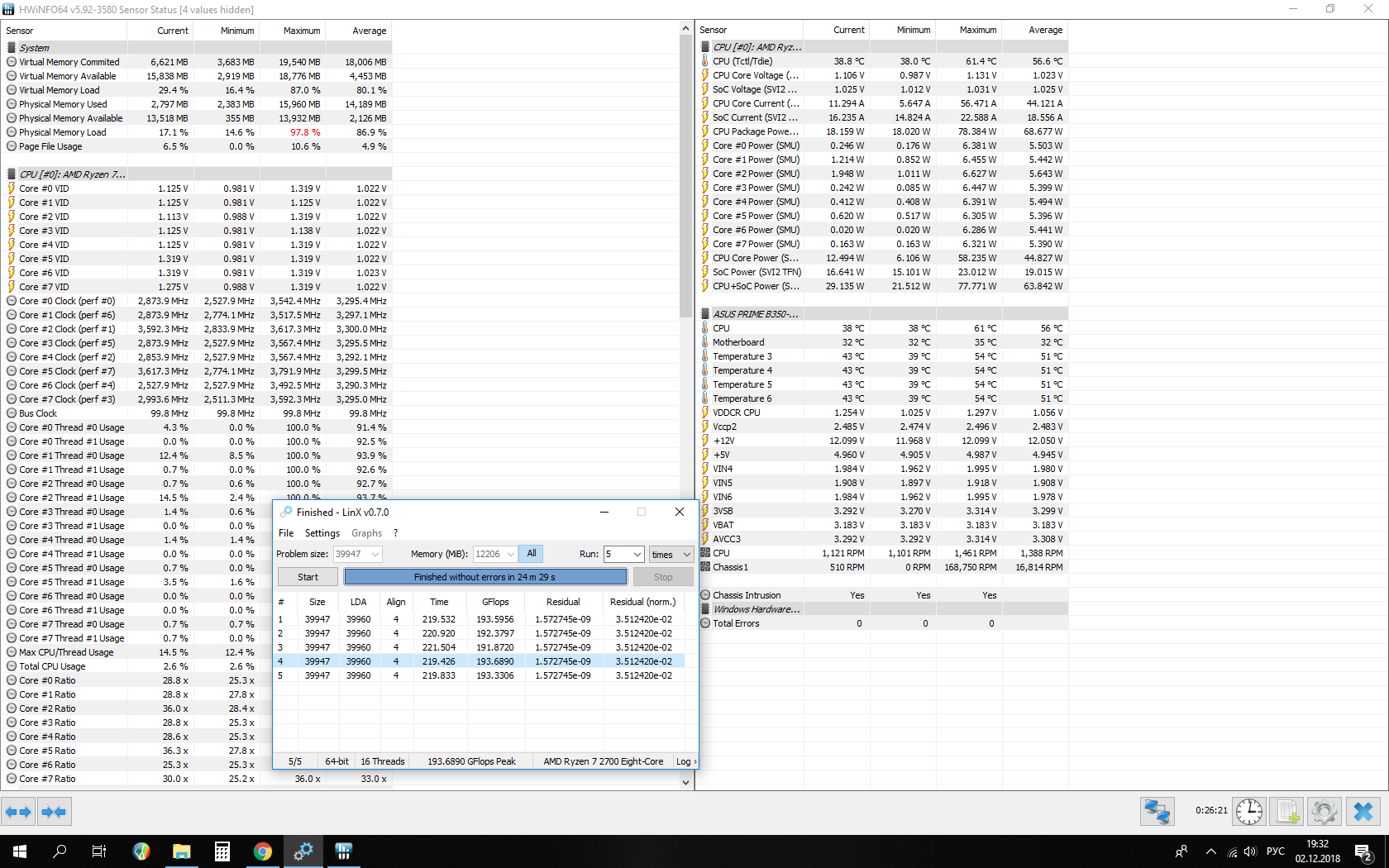Click the thermometer icon beside Motherboard
Image resolution: width=1389 pixels, height=868 pixels.
coord(705,342)
